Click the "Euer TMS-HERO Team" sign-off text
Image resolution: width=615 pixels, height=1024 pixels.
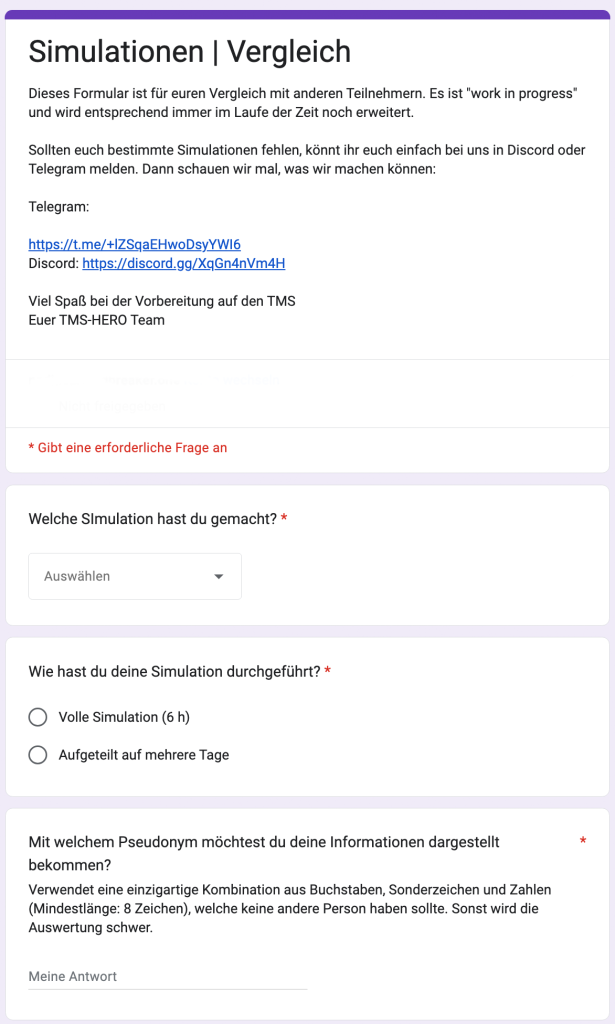tap(97, 320)
